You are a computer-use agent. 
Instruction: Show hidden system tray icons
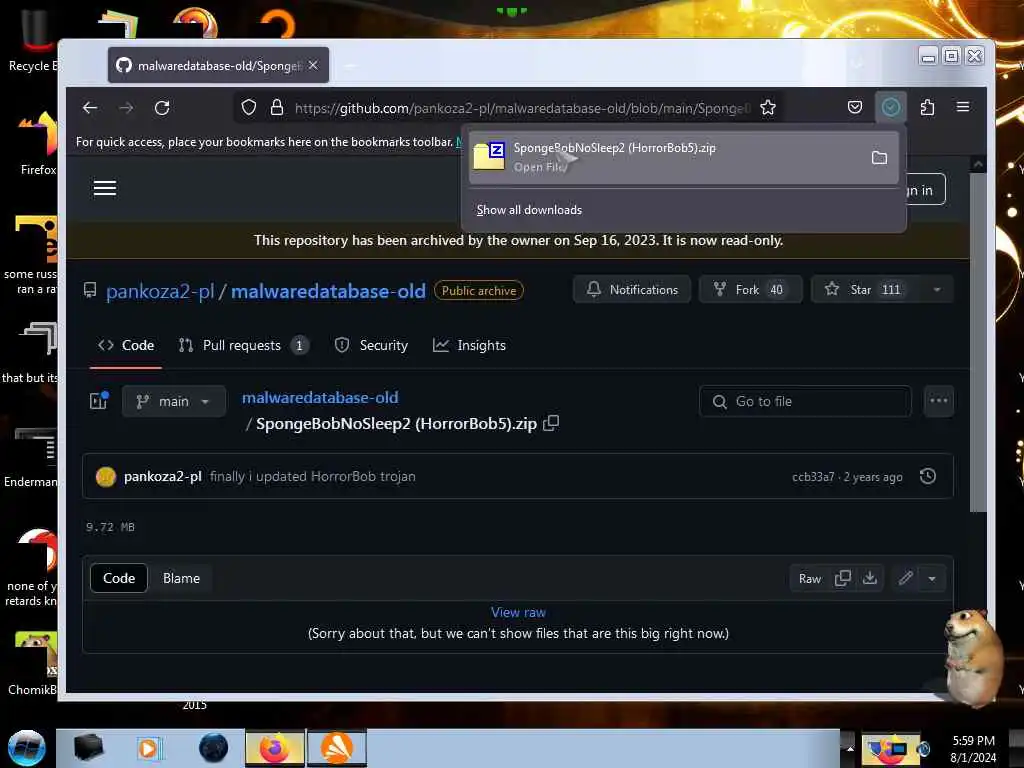[x=850, y=748]
